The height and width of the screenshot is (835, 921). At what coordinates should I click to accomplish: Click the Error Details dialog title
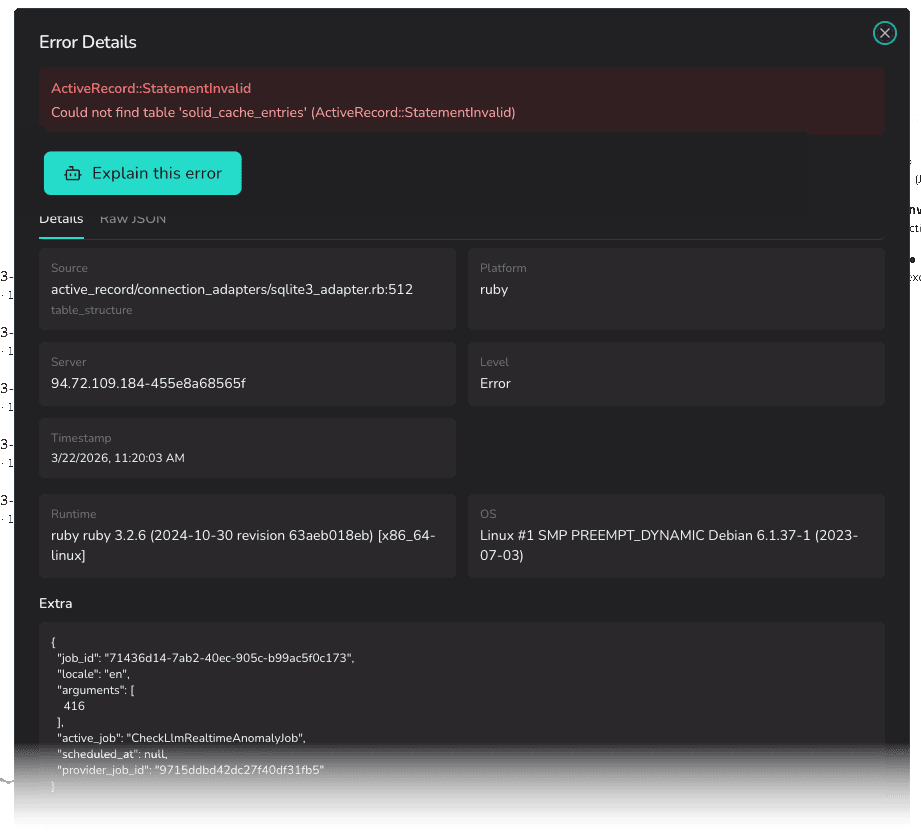(x=87, y=42)
